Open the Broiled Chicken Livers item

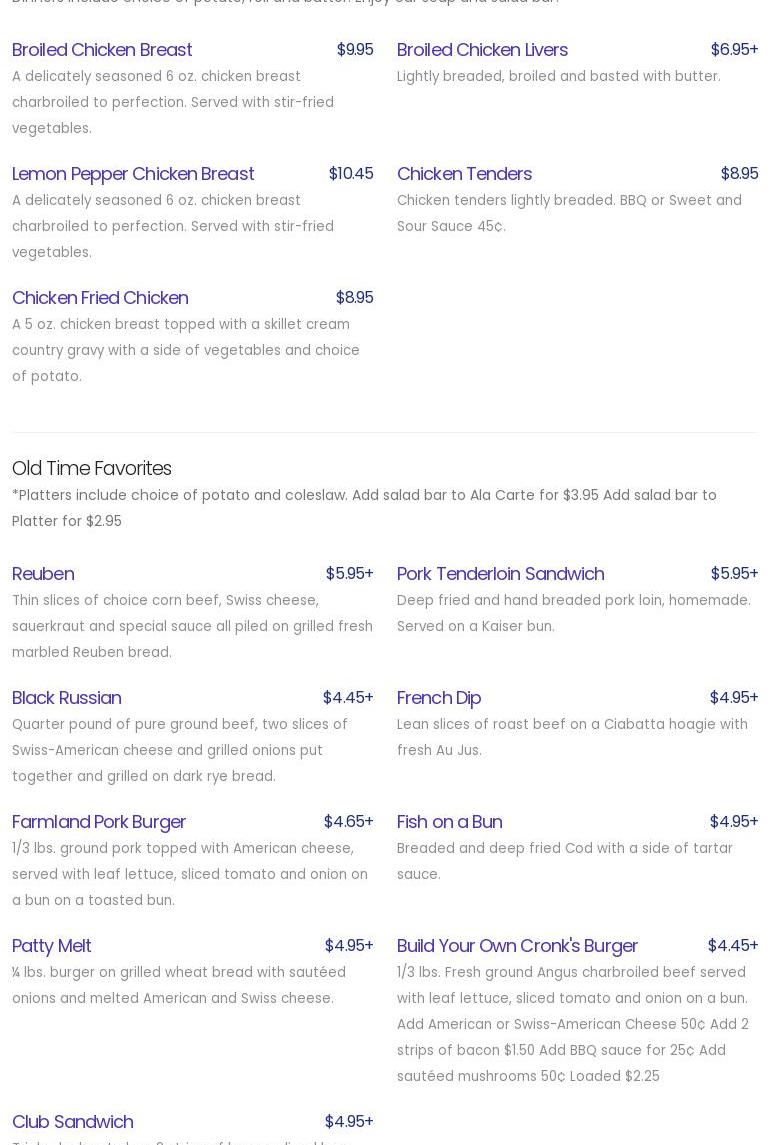tap(482, 49)
